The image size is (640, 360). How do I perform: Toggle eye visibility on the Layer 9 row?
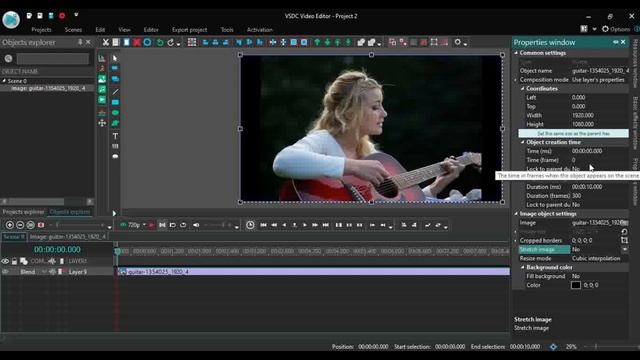click(x=5, y=272)
